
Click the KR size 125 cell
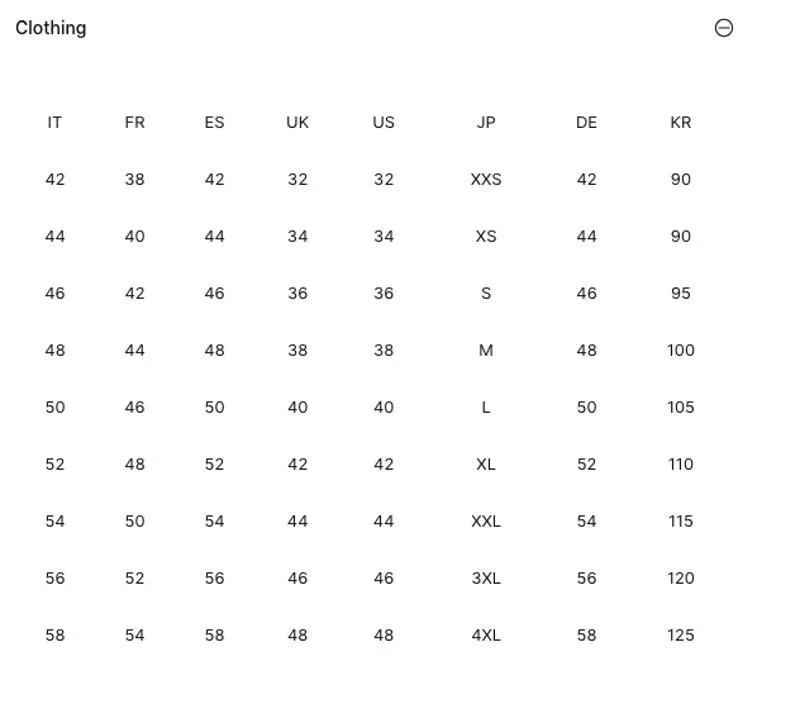coord(681,635)
